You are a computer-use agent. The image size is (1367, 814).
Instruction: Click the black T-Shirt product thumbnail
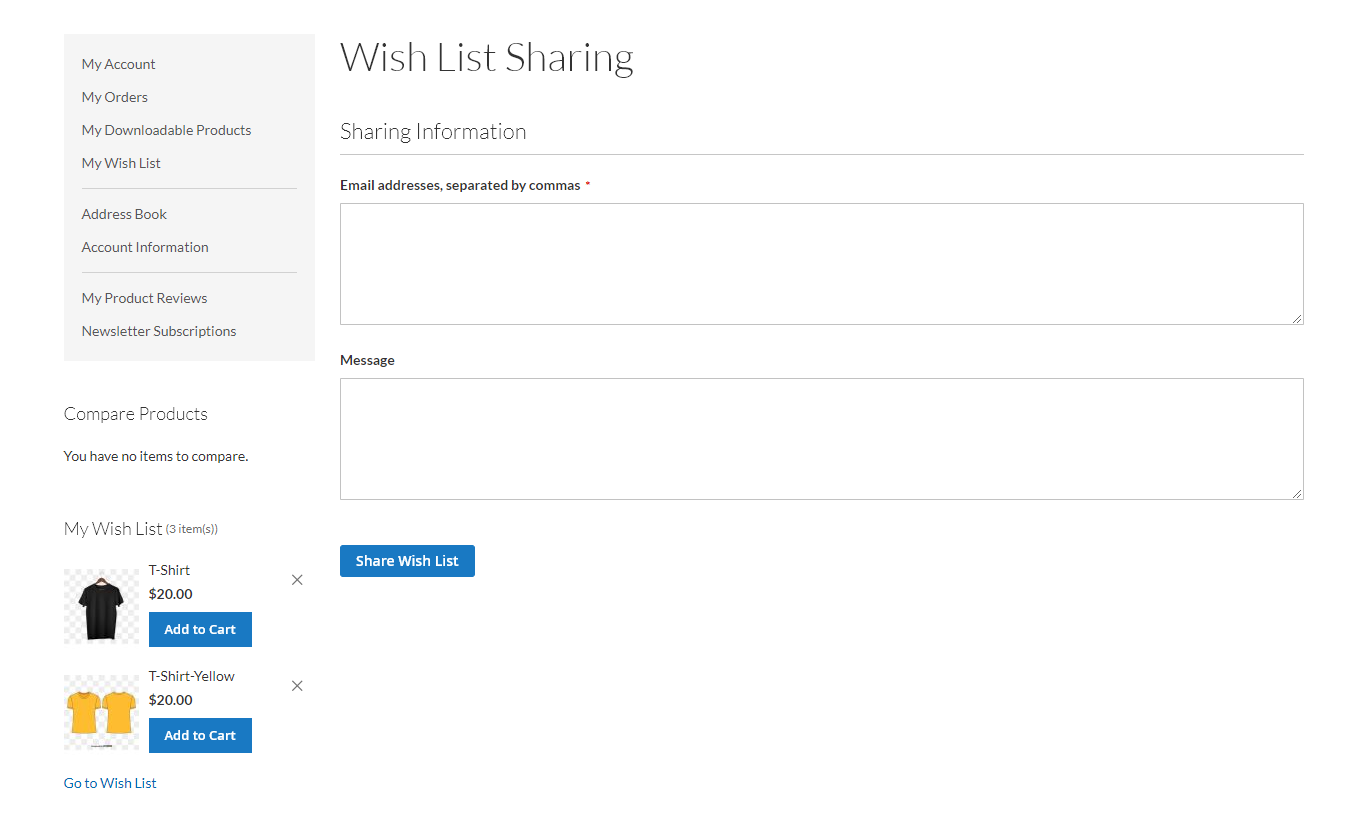(101, 606)
